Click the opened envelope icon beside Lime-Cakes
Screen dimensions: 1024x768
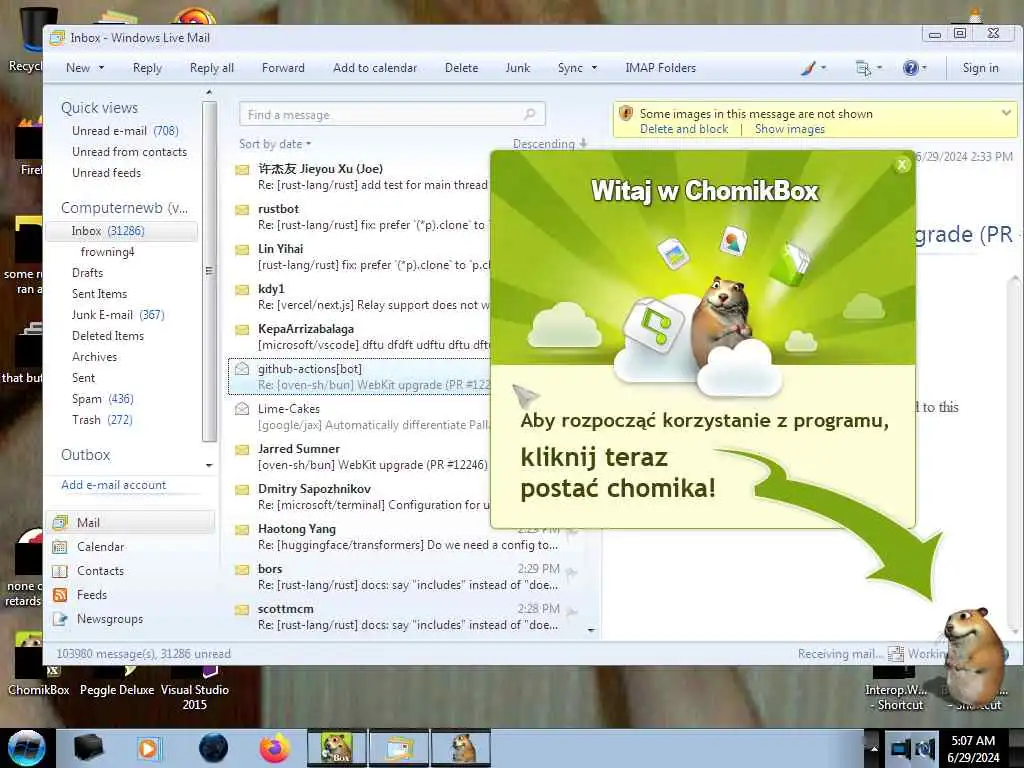click(x=242, y=409)
